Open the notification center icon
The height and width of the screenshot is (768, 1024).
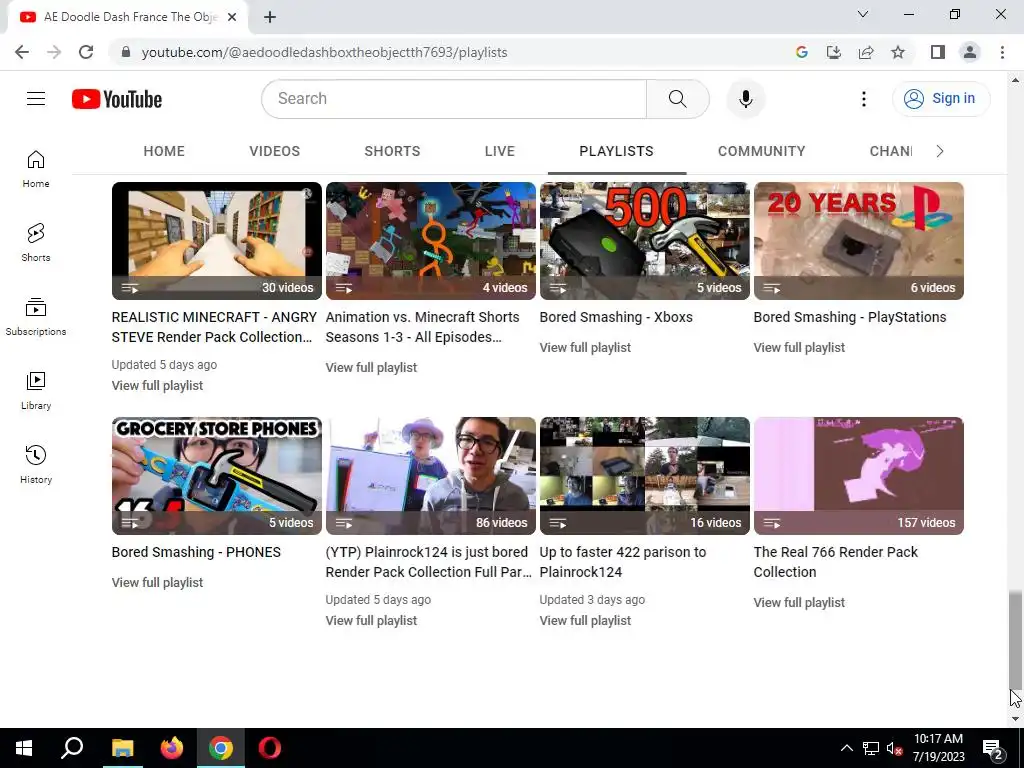point(992,748)
